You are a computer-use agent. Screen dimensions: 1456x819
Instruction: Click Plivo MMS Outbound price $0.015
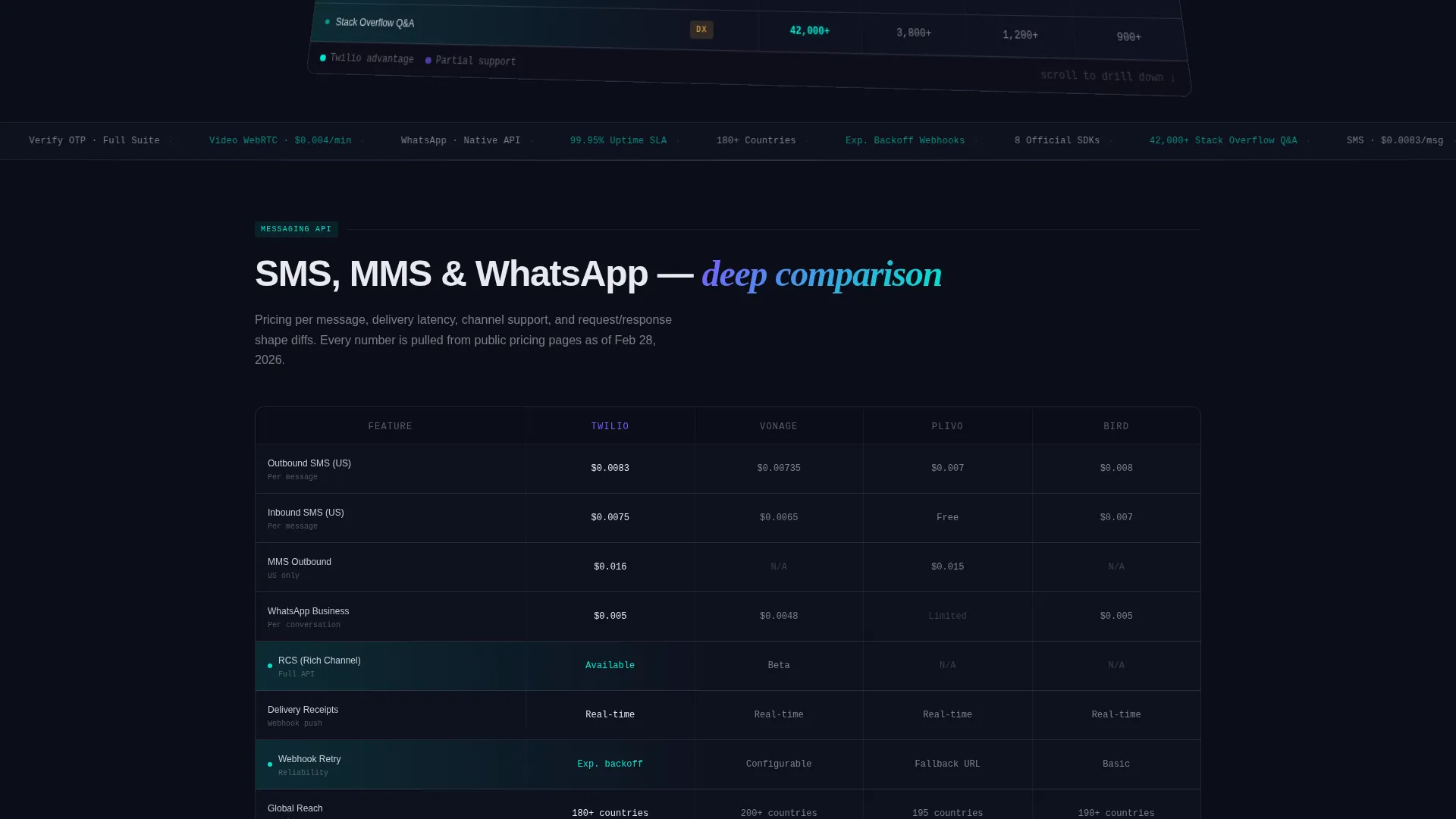[948, 566]
